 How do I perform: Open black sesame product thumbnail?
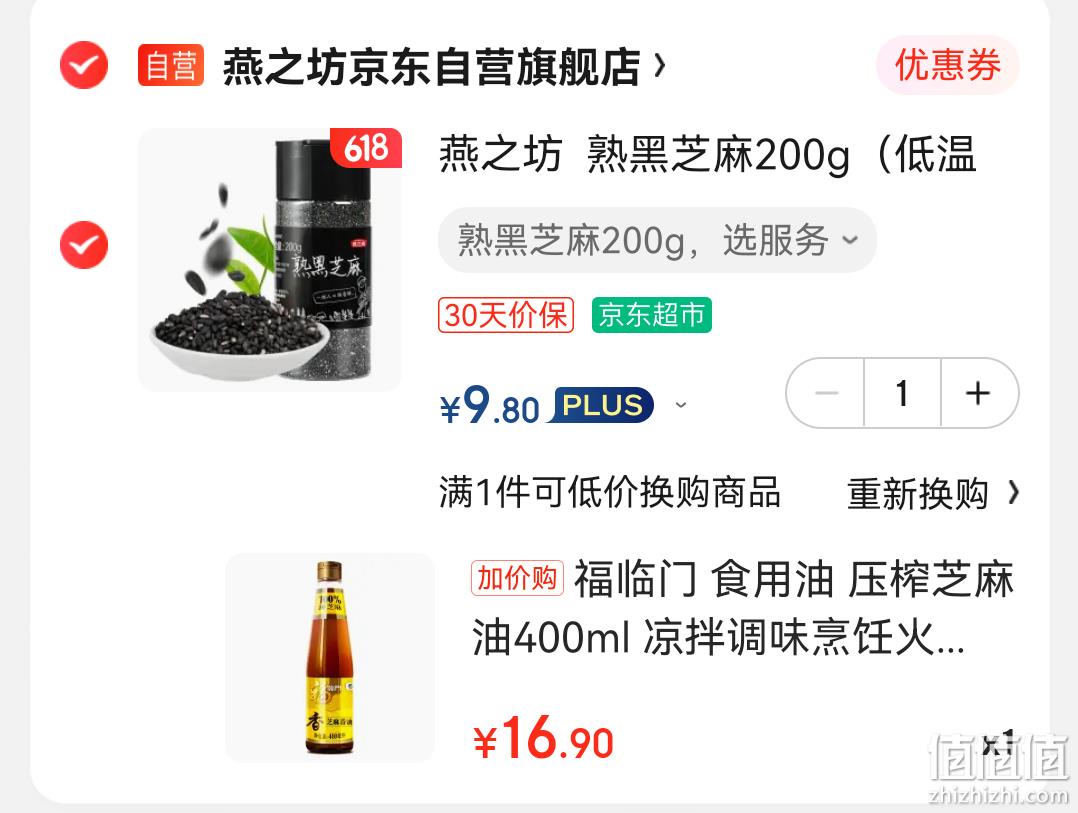click(x=270, y=260)
